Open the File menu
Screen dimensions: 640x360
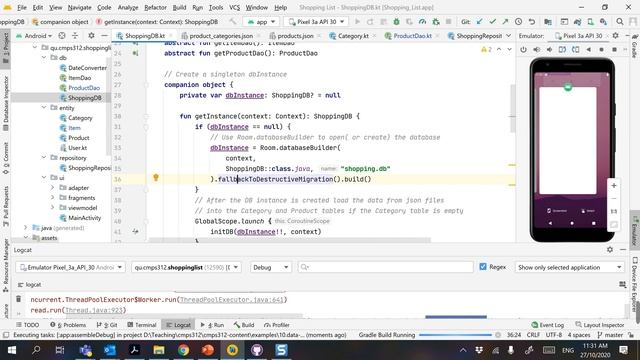click(x=22, y=7)
